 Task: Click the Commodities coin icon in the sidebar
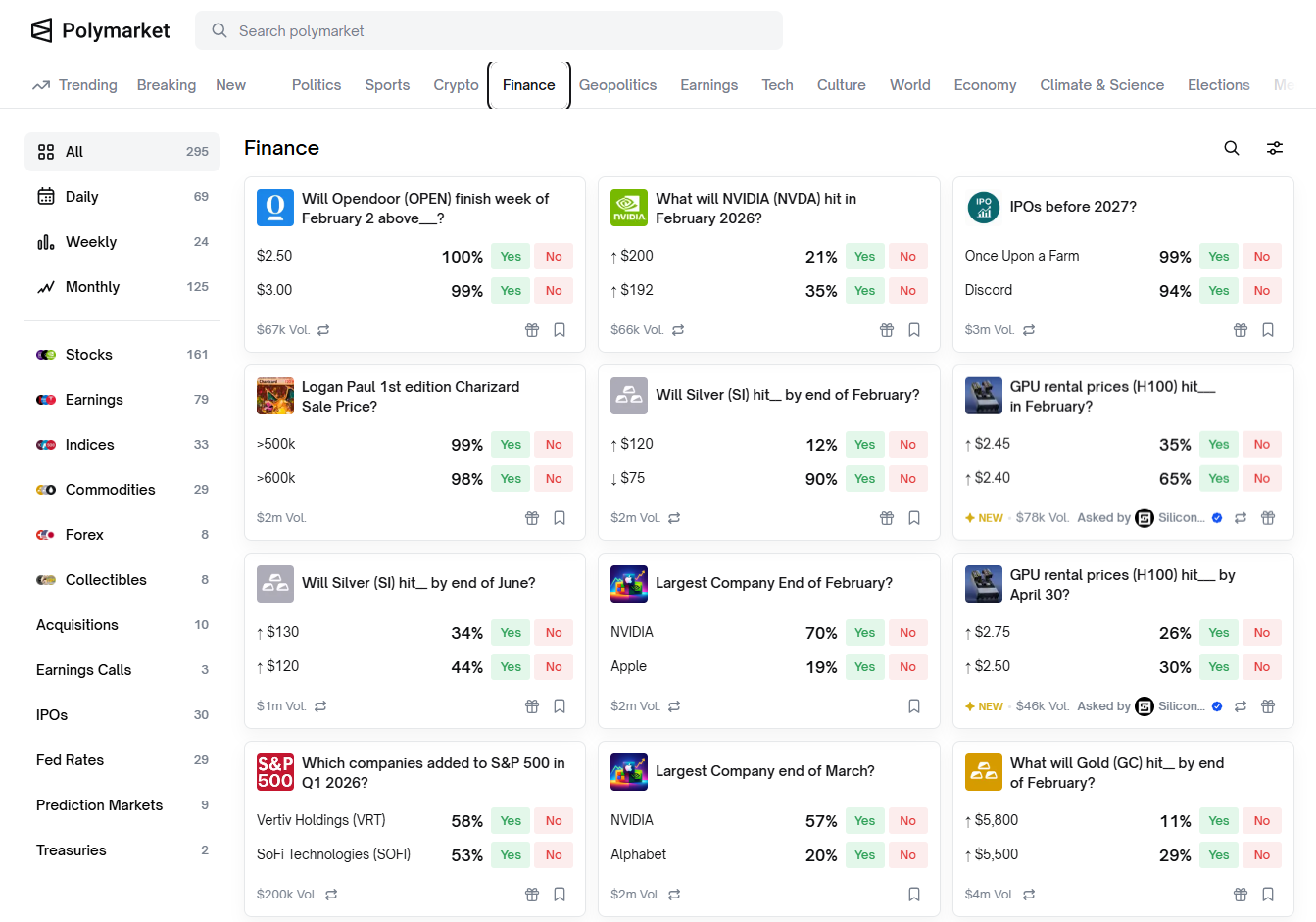pyautogui.click(x=46, y=489)
